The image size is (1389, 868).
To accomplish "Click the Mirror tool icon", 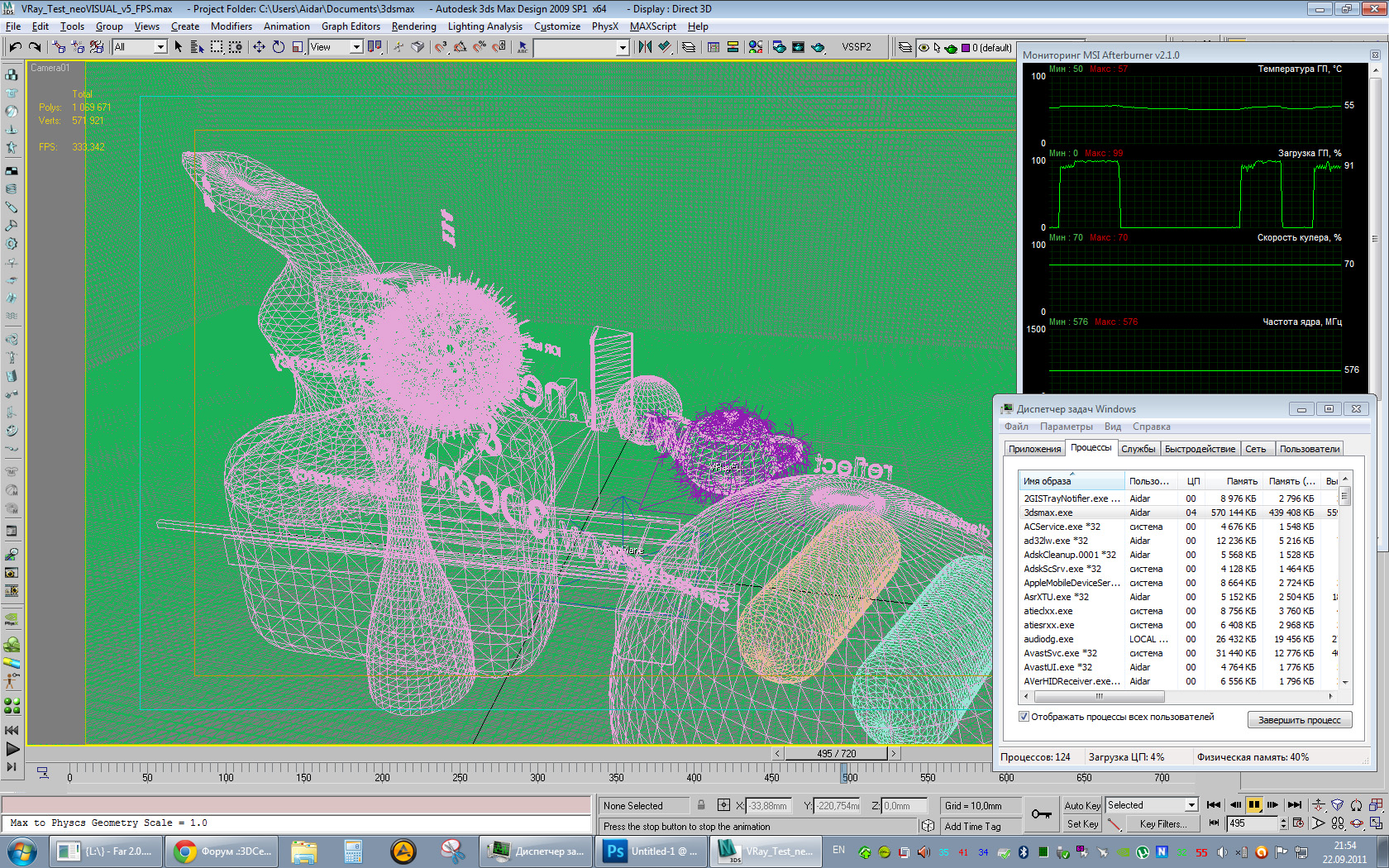I will pos(645,47).
